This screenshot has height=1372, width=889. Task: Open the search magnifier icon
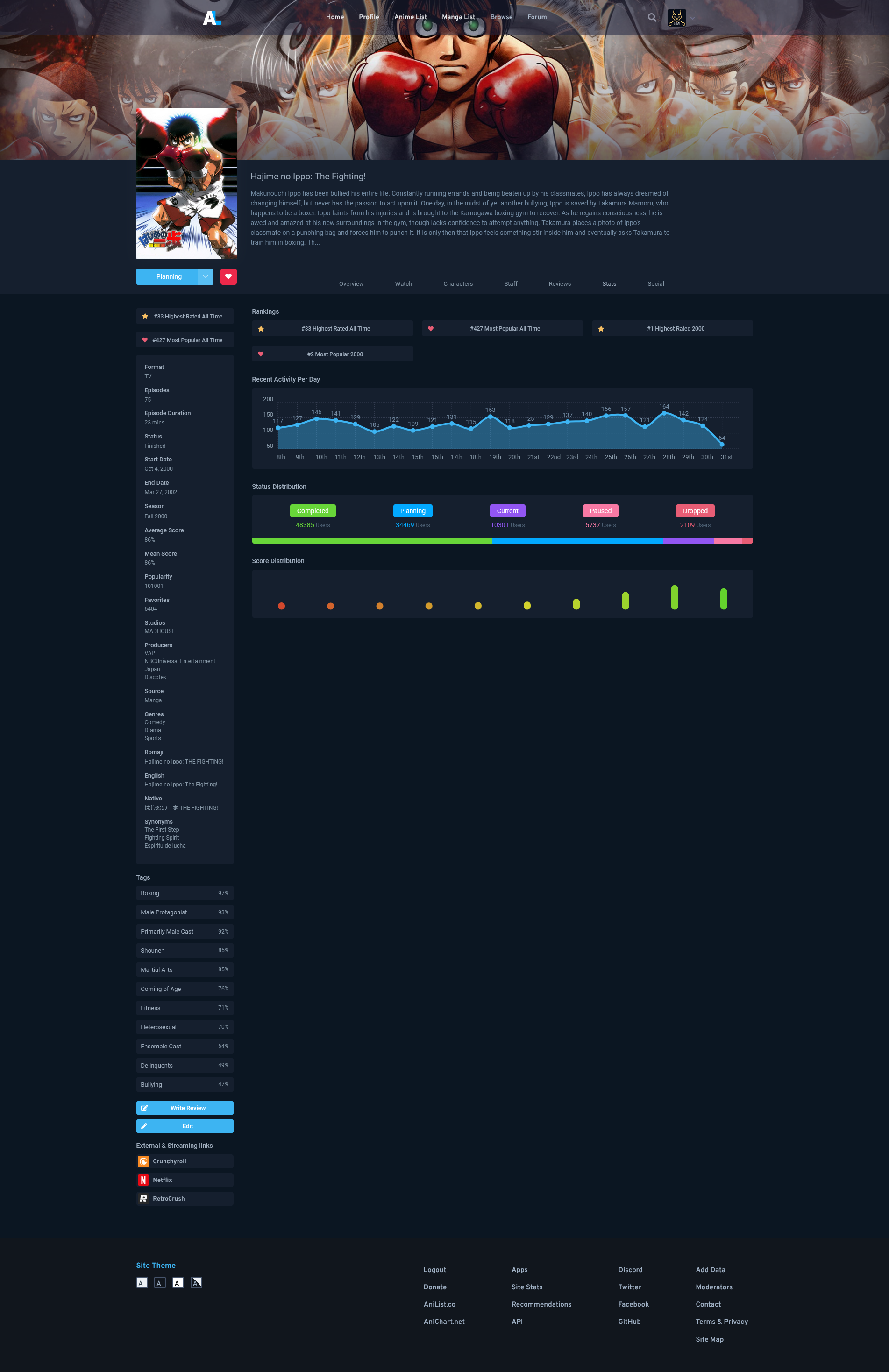point(652,17)
